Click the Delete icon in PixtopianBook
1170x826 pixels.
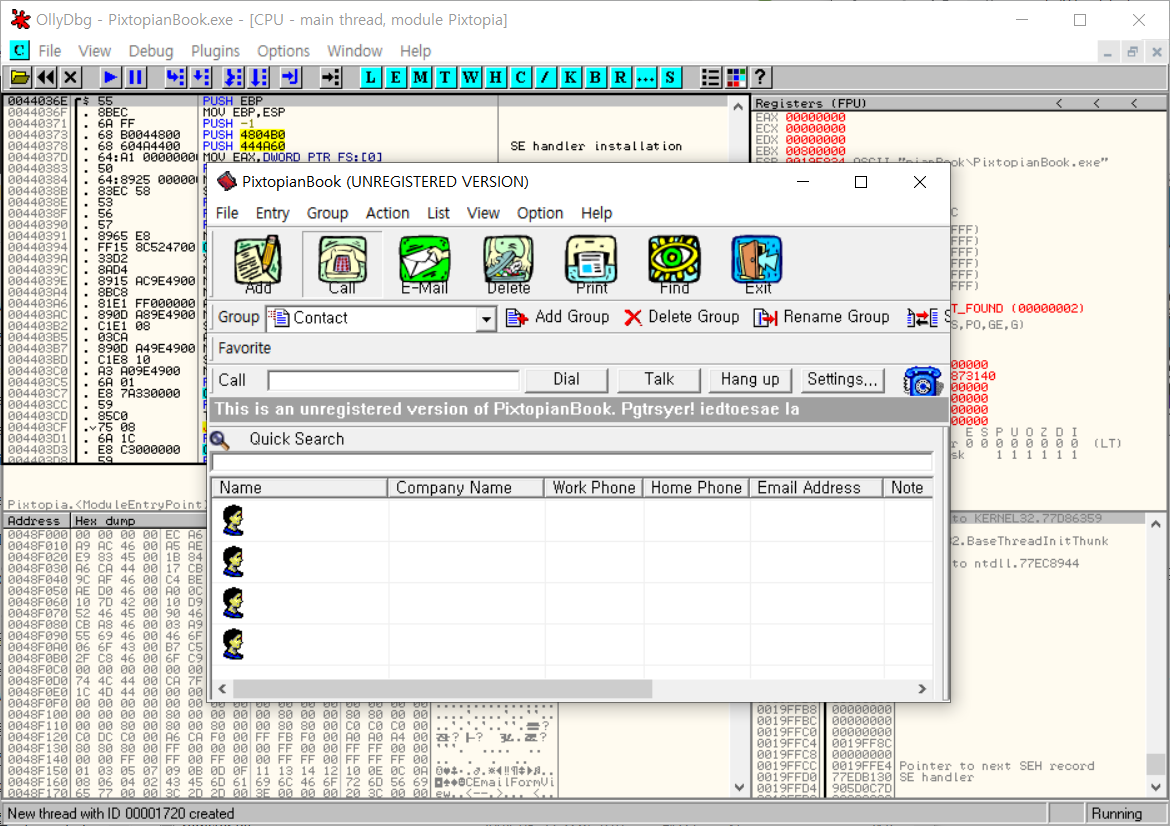[x=508, y=264]
